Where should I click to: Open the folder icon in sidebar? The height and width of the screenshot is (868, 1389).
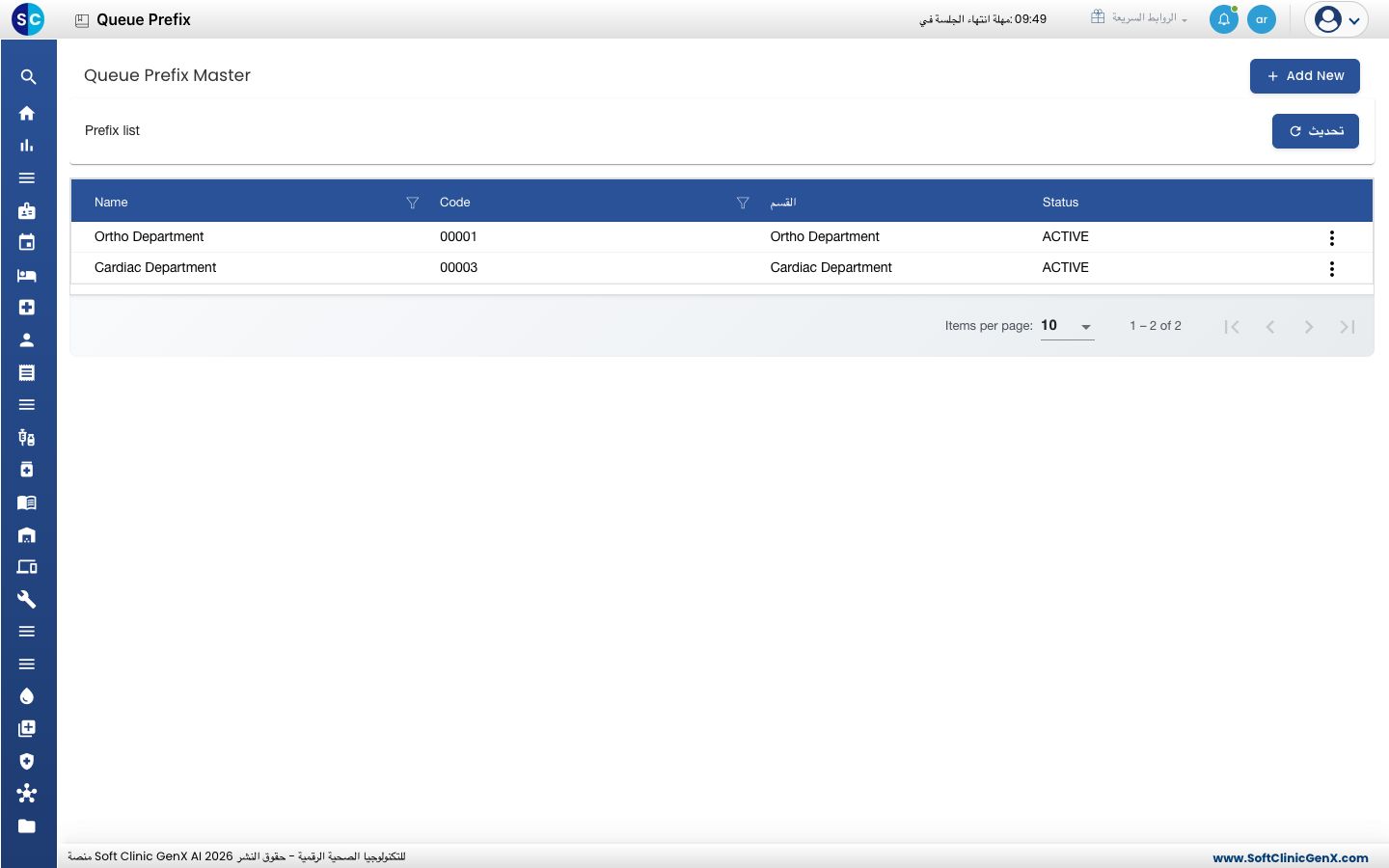point(27,826)
